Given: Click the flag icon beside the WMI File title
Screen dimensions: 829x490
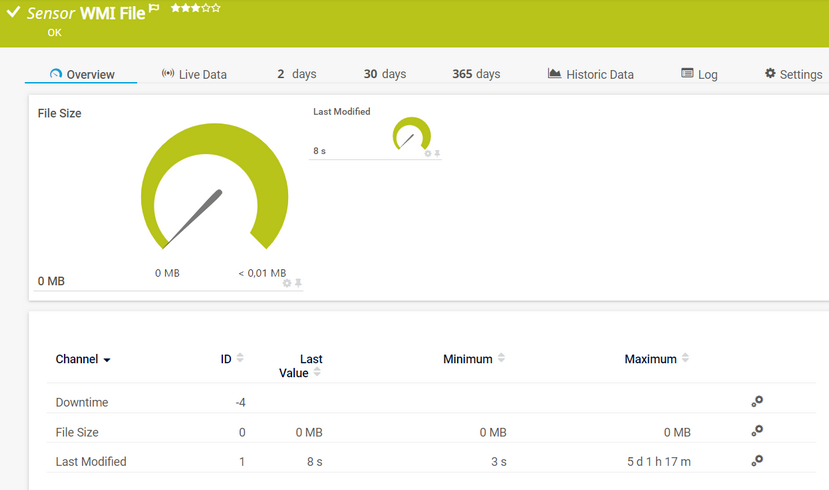Looking at the screenshot, I should coord(154,8).
